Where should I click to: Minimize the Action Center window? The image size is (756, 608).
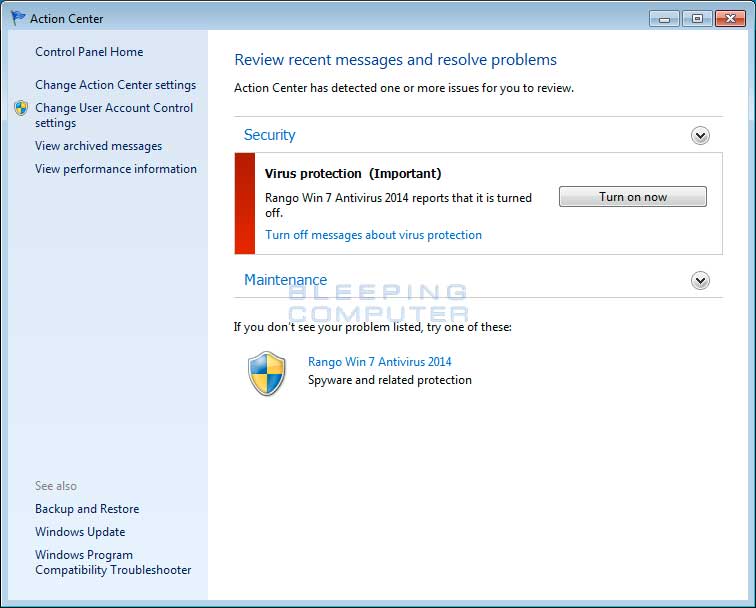point(664,19)
